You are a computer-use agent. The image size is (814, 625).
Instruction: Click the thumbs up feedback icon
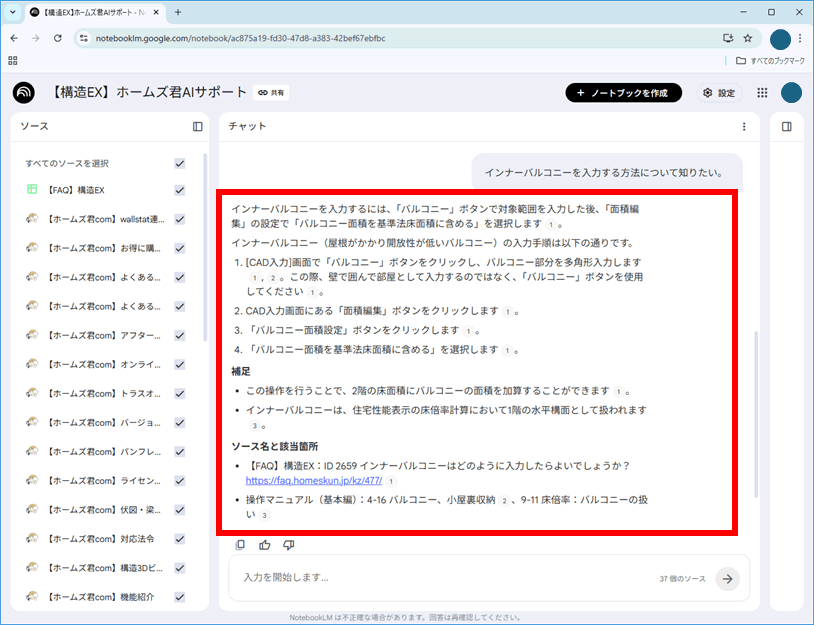pos(265,545)
